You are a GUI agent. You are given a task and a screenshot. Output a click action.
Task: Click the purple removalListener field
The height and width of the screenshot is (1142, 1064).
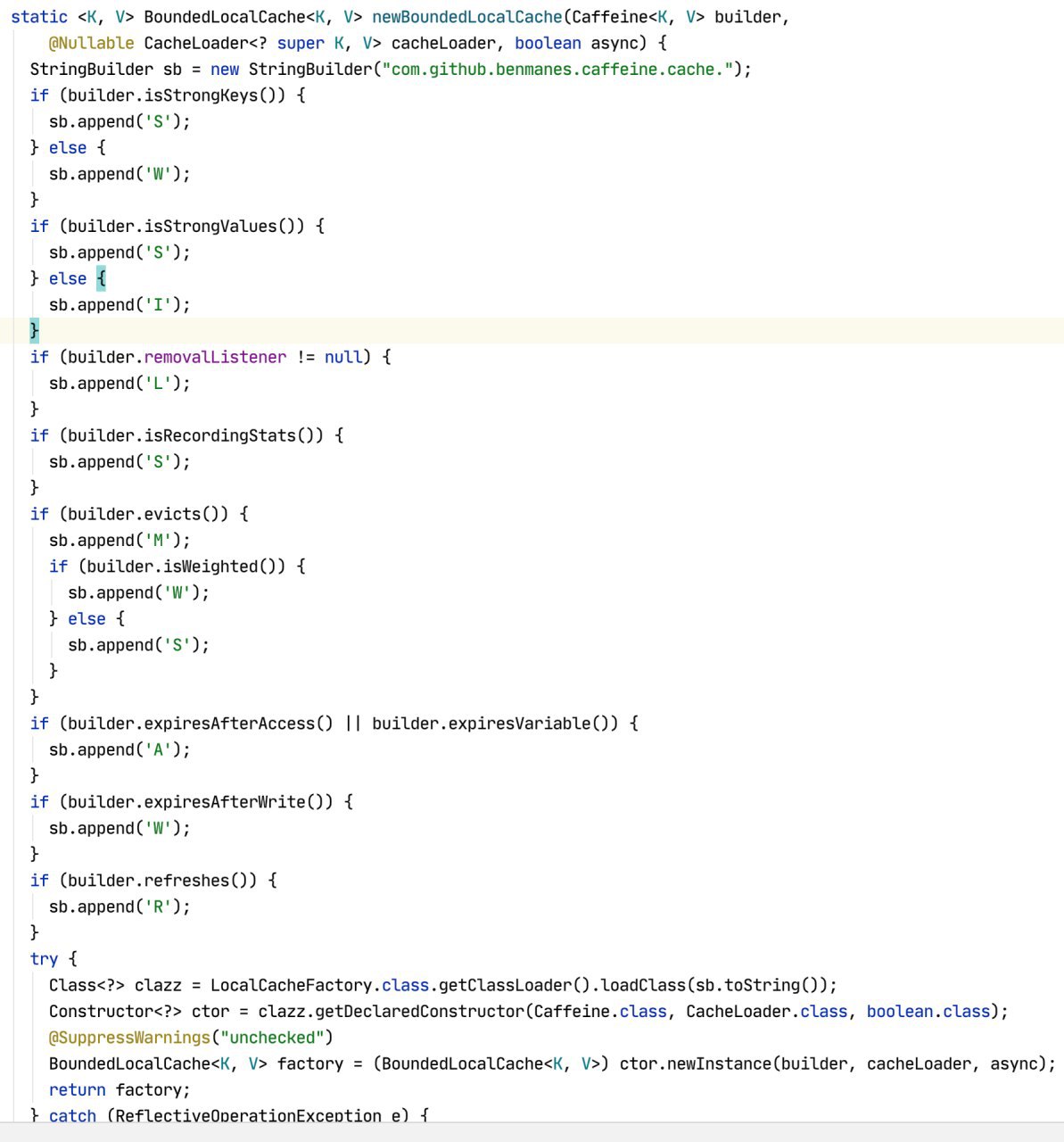point(215,357)
